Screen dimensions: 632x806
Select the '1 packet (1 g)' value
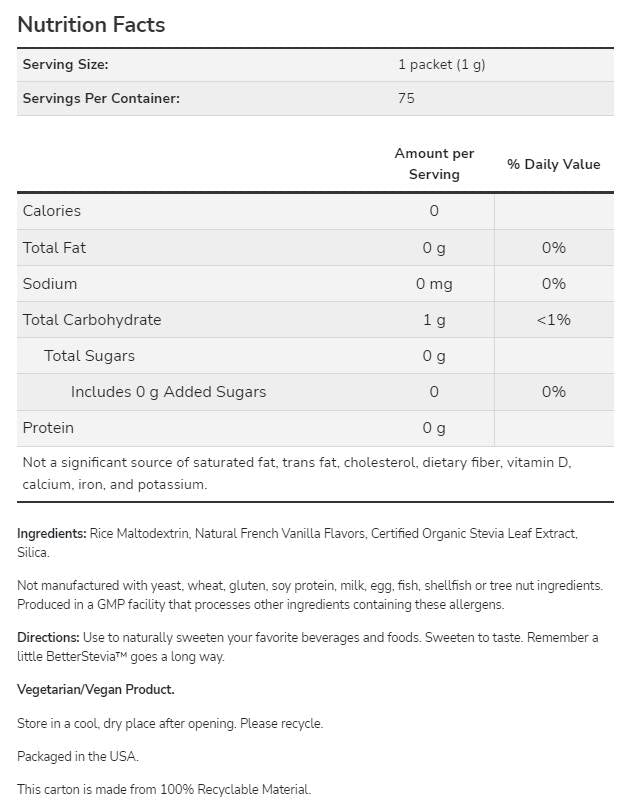(441, 65)
